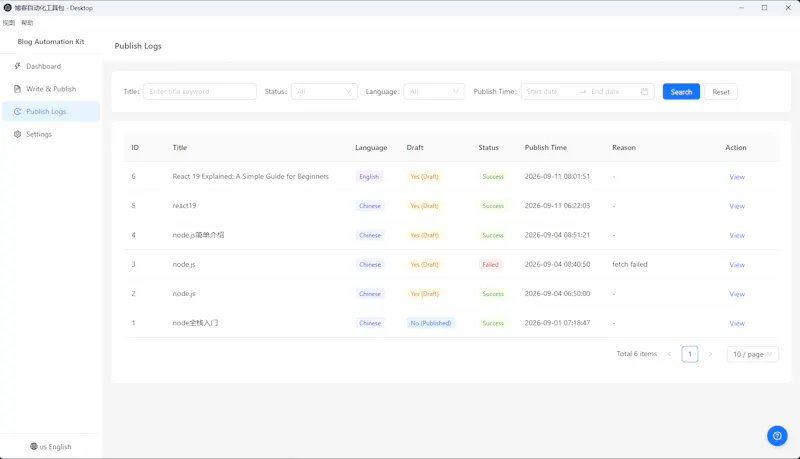Click the Failed status tag
Image resolution: width=800 pixels, height=459 pixels.
pos(490,265)
